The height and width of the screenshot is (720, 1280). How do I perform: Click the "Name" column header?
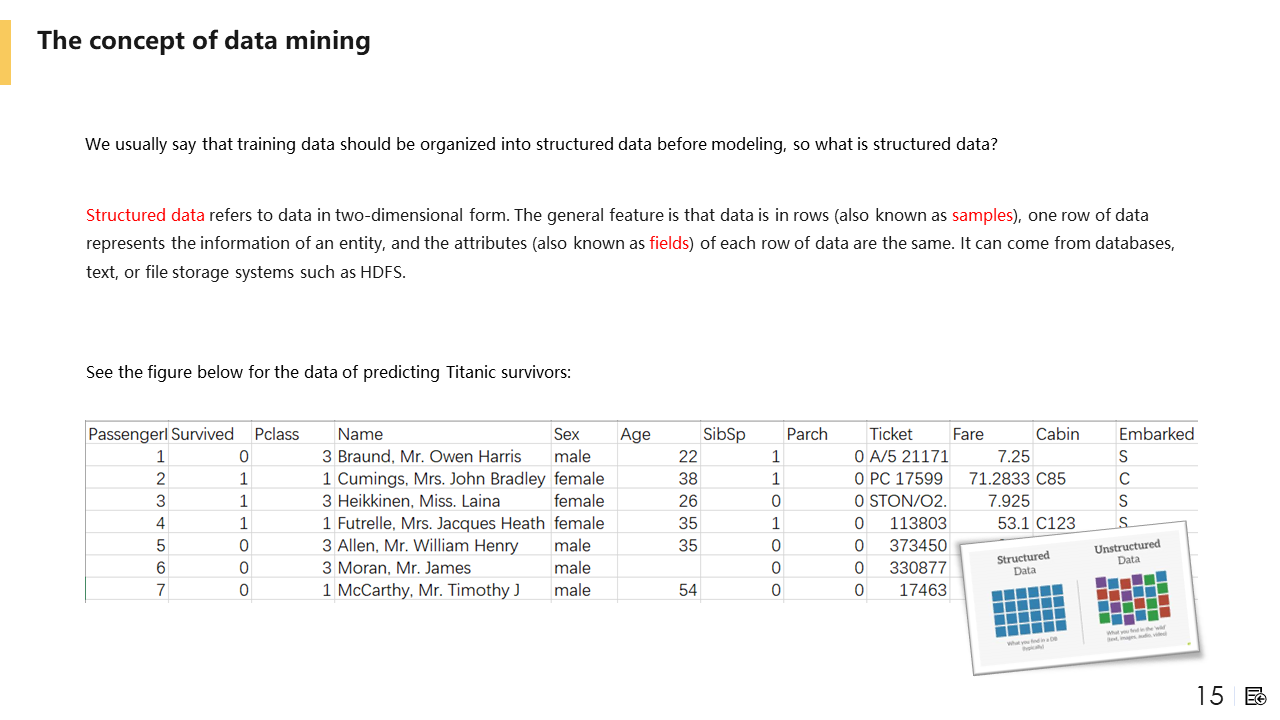[360, 434]
